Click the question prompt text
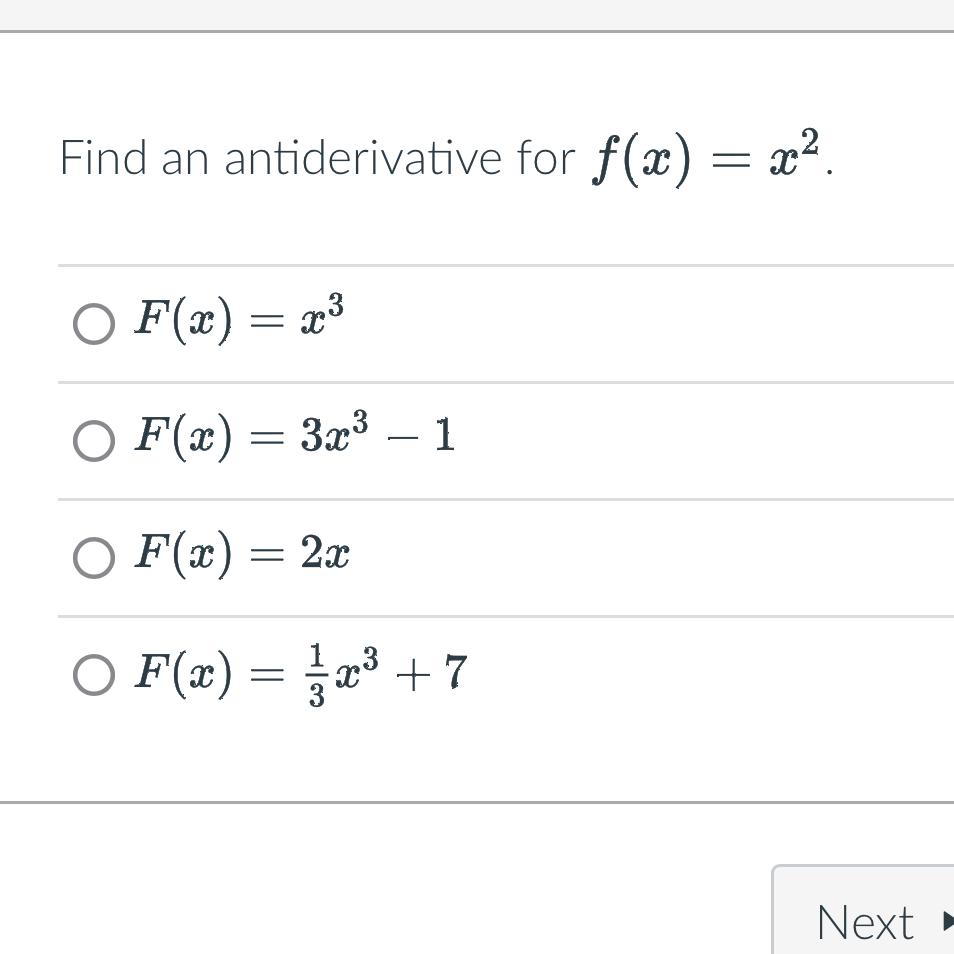This screenshot has height=954, width=954. pyautogui.click(x=400, y=155)
